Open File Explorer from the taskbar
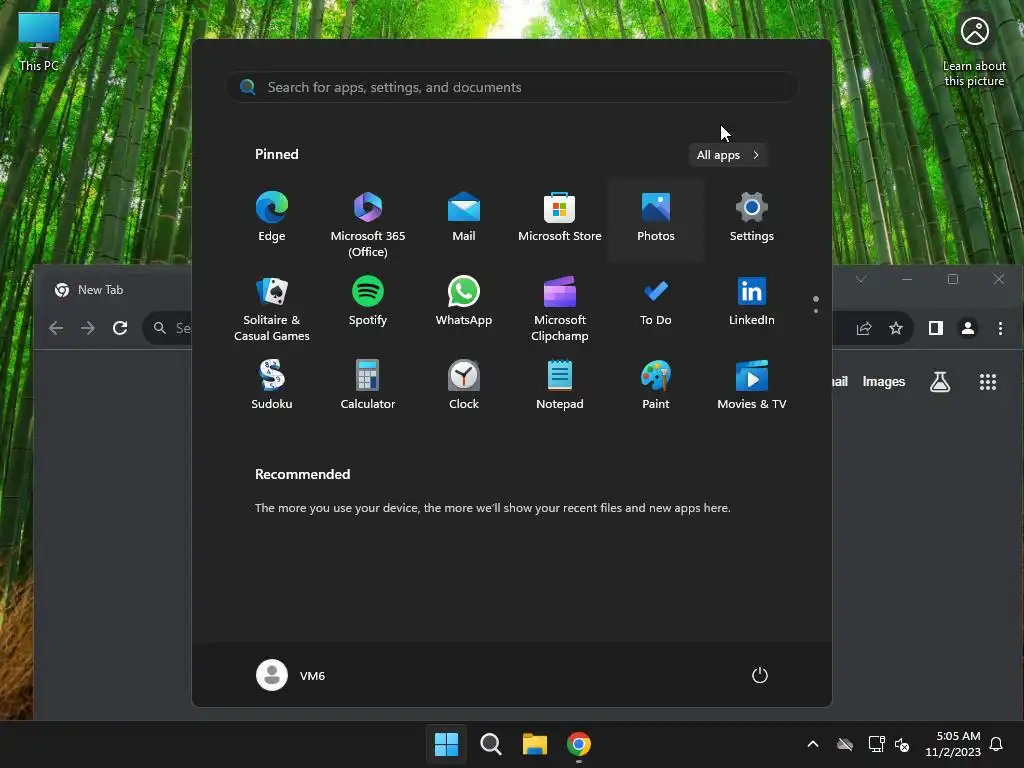 (534, 744)
